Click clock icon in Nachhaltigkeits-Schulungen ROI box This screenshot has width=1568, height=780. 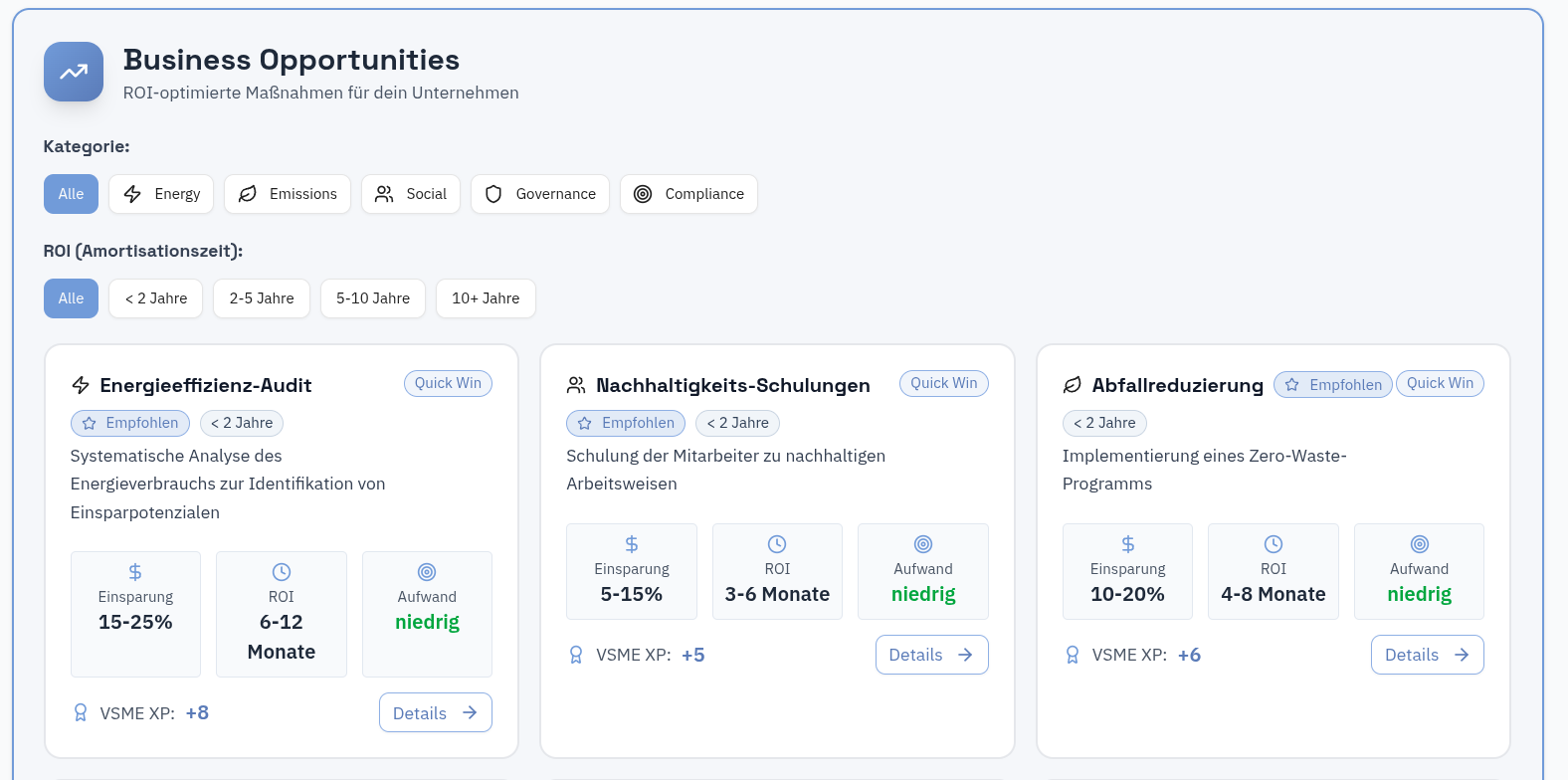click(777, 544)
